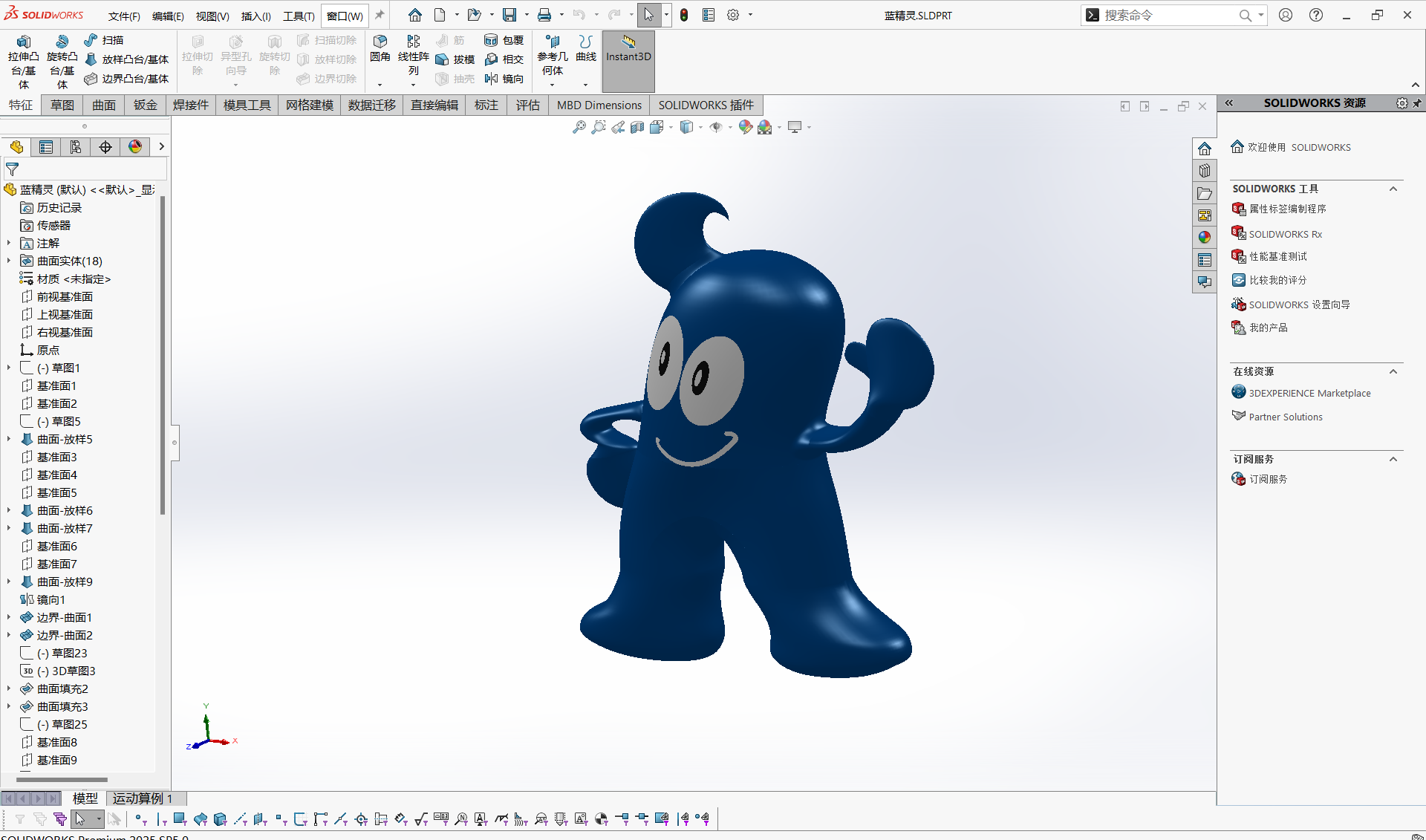Click the Wrap (包覆) tool
Screen dimensions: 1426x840
504,40
